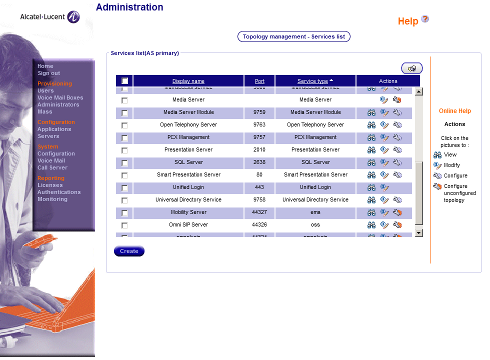Image resolution: width=490 pixels, height=360 pixels.
Task: Click Topology management - Services list title
Action: tap(294, 37)
